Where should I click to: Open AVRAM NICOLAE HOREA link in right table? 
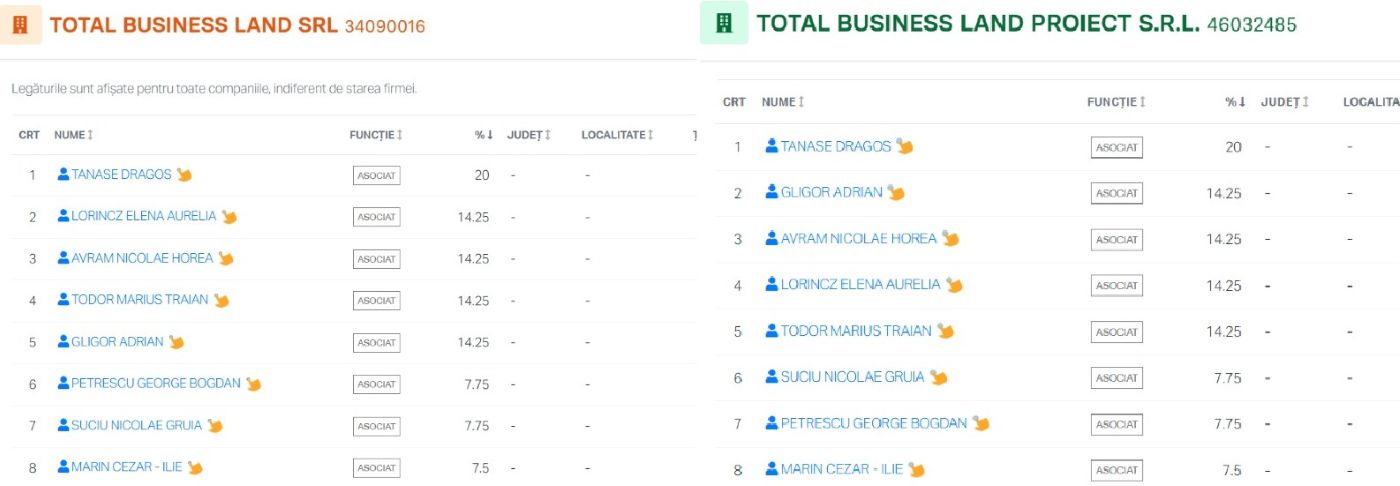point(859,238)
